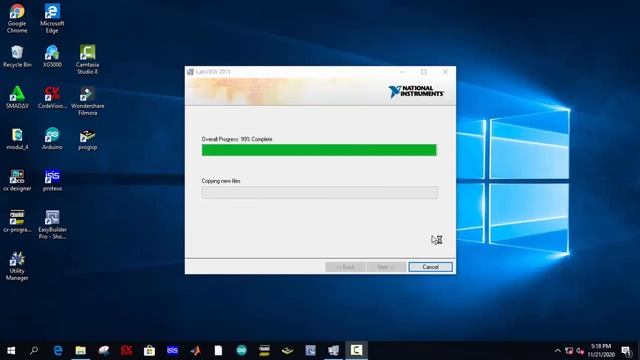This screenshot has height=360, width=640.
Task: Select the CodeVision desktop shortcut
Action: [52, 97]
